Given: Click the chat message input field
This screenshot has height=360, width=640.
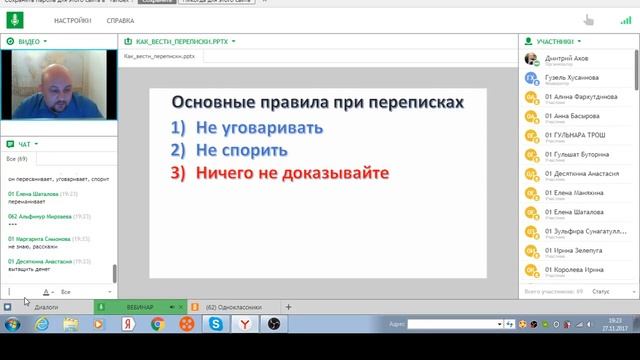Looking at the screenshot, I should pyautogui.click(x=22, y=292).
